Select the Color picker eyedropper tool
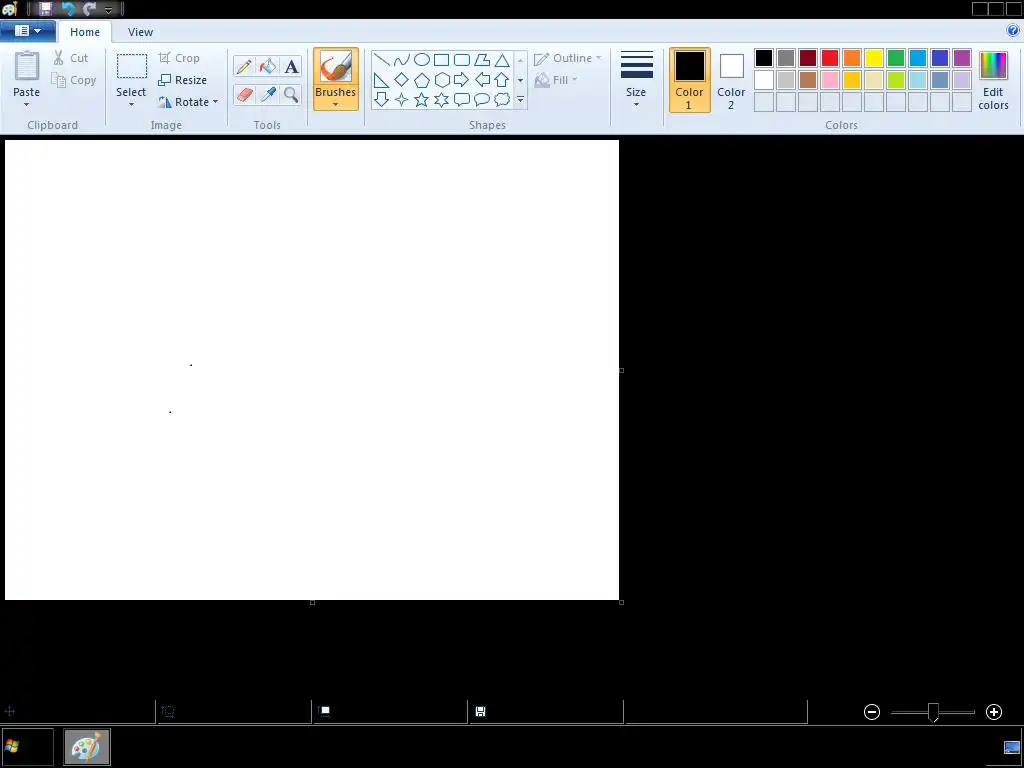 [267, 95]
